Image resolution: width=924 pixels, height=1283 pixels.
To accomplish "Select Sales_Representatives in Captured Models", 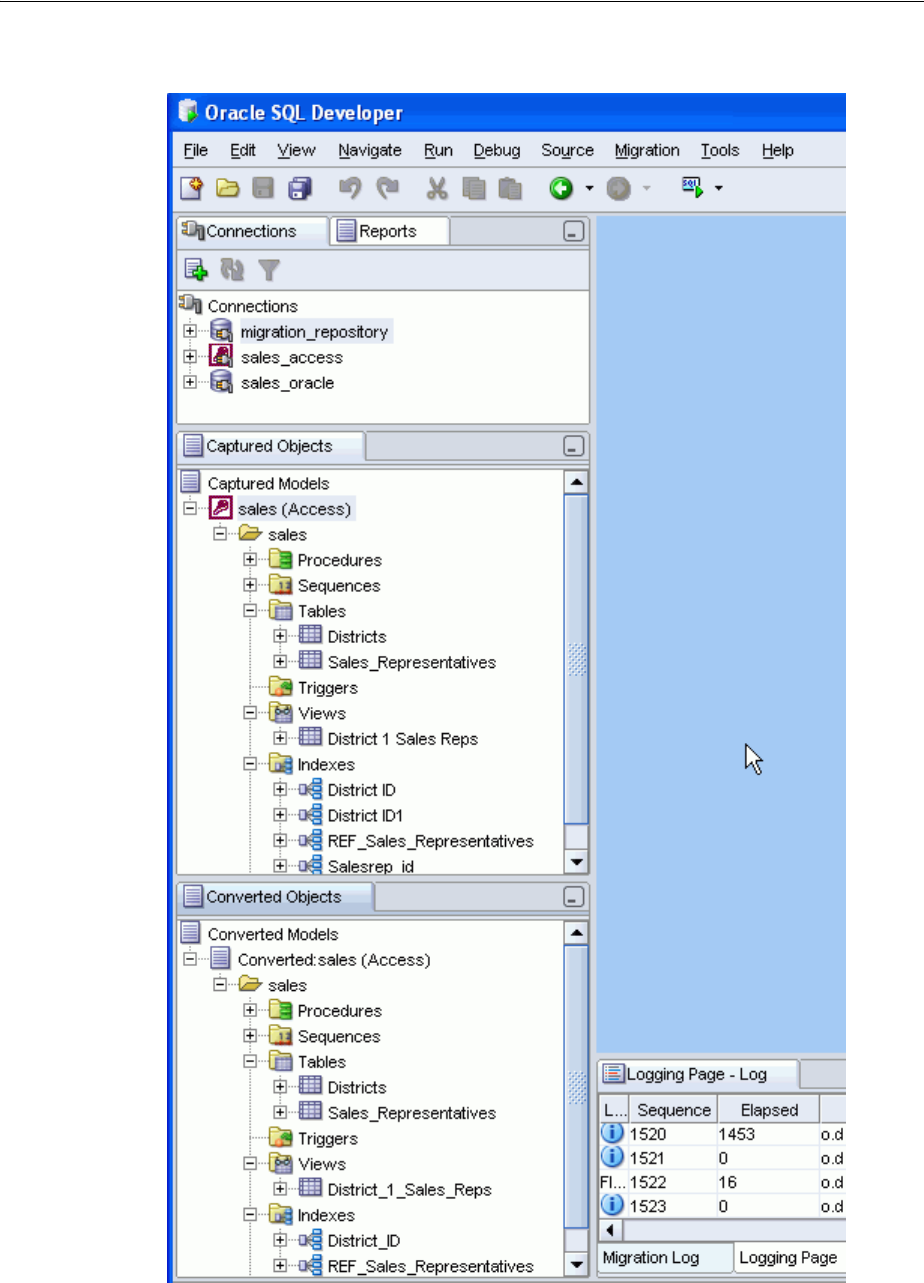I will [412, 662].
